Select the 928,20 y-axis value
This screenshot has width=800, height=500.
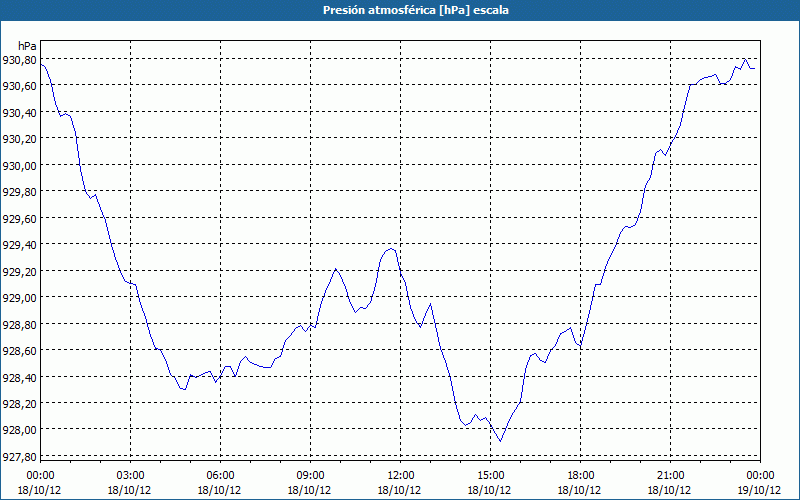pyautogui.click(x=19, y=404)
